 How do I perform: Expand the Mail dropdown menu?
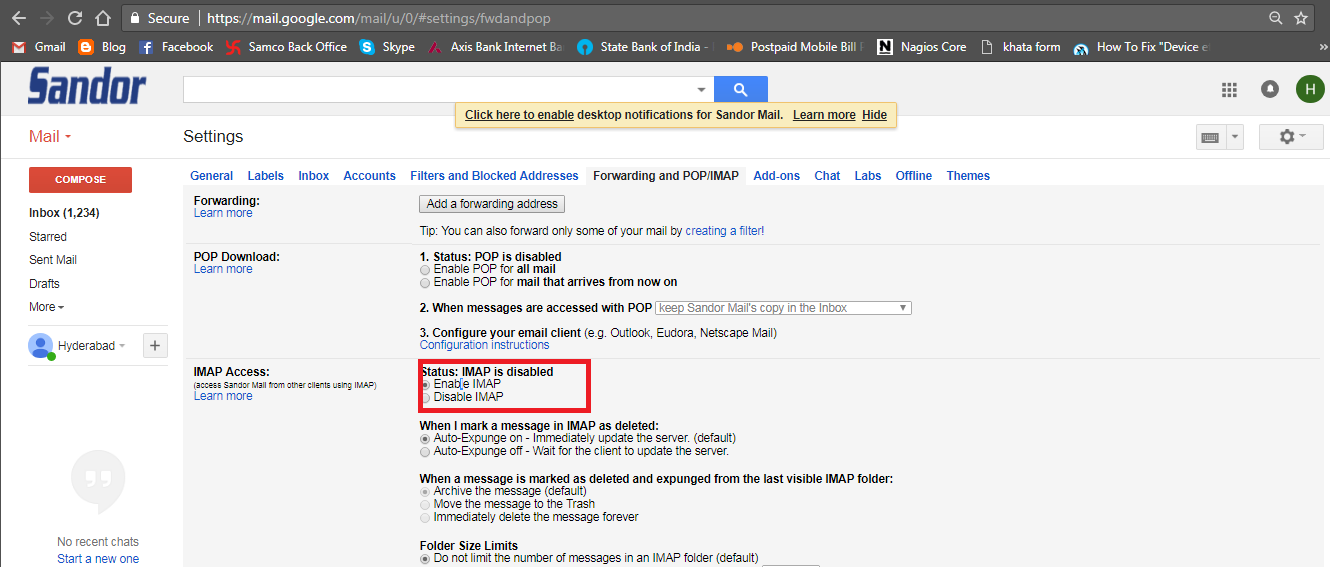[x=50, y=137]
